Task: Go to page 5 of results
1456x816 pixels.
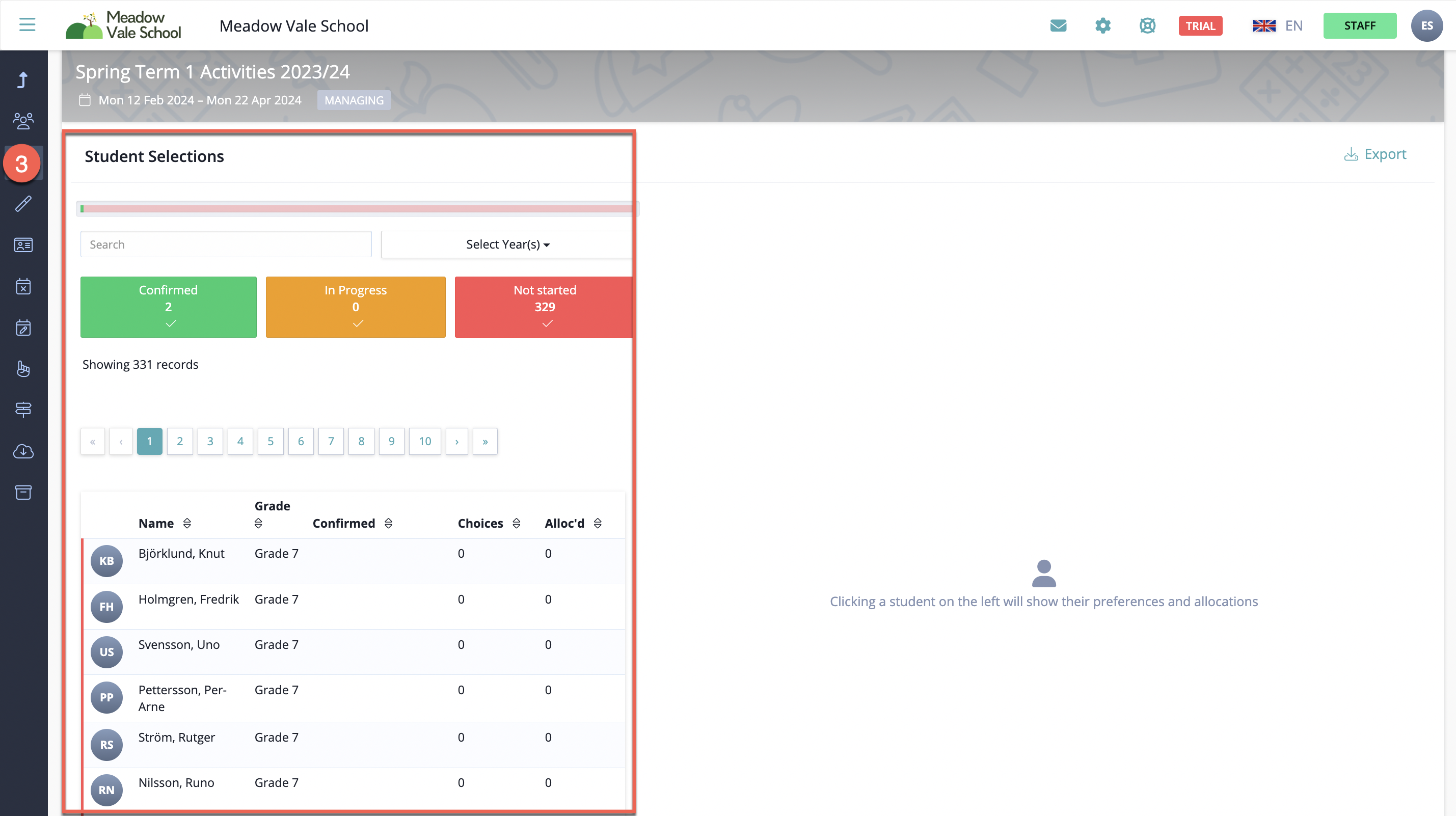Action: click(x=270, y=441)
